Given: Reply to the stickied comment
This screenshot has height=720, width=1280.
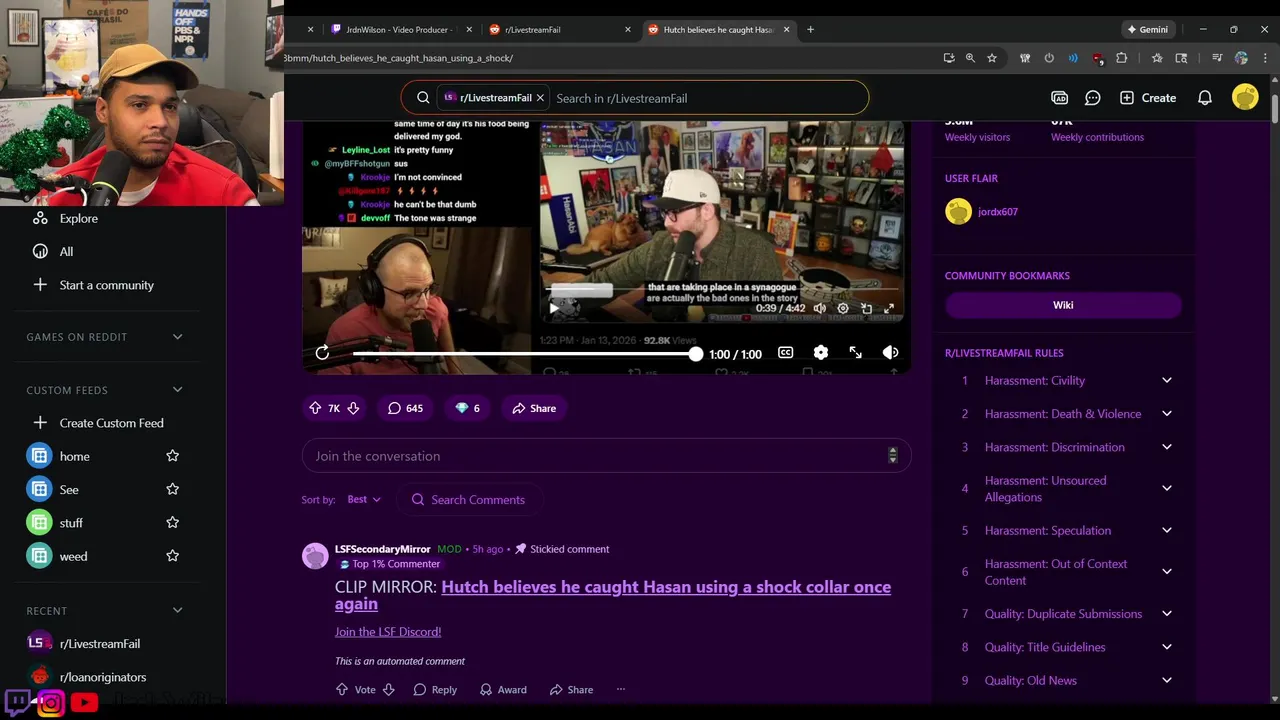Looking at the screenshot, I should click(435, 690).
